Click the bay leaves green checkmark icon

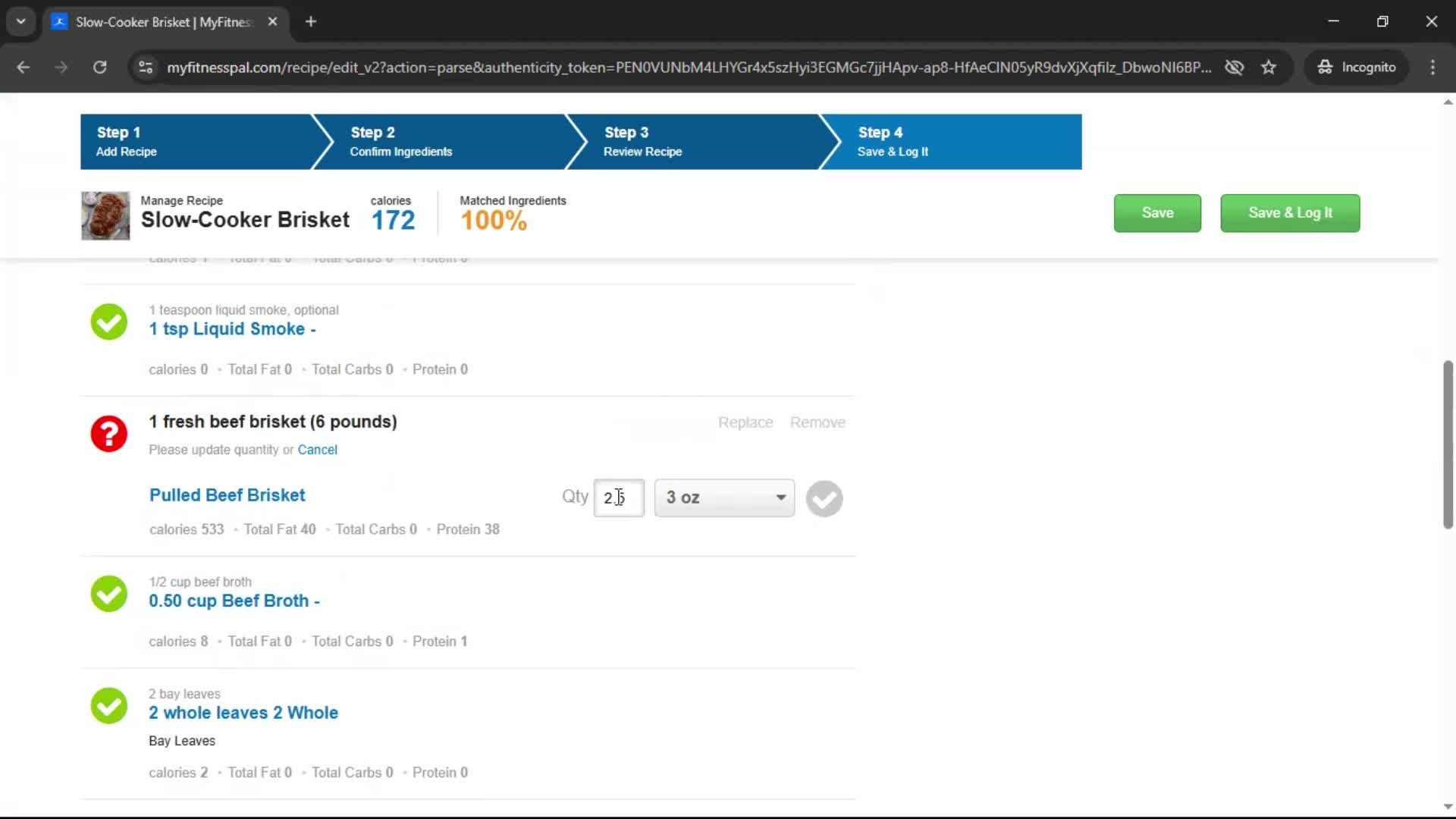tap(109, 705)
